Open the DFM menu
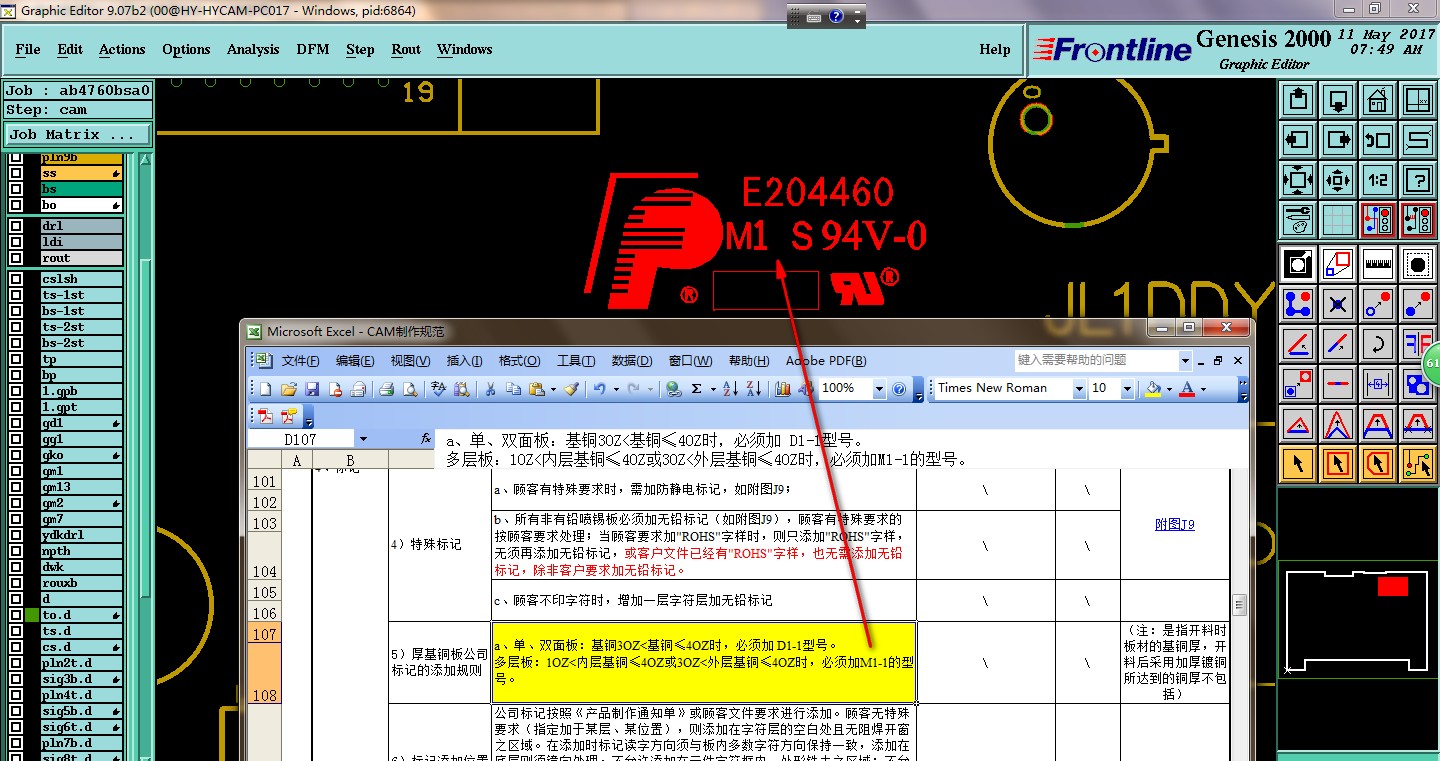The height and width of the screenshot is (761, 1440). coord(313,49)
